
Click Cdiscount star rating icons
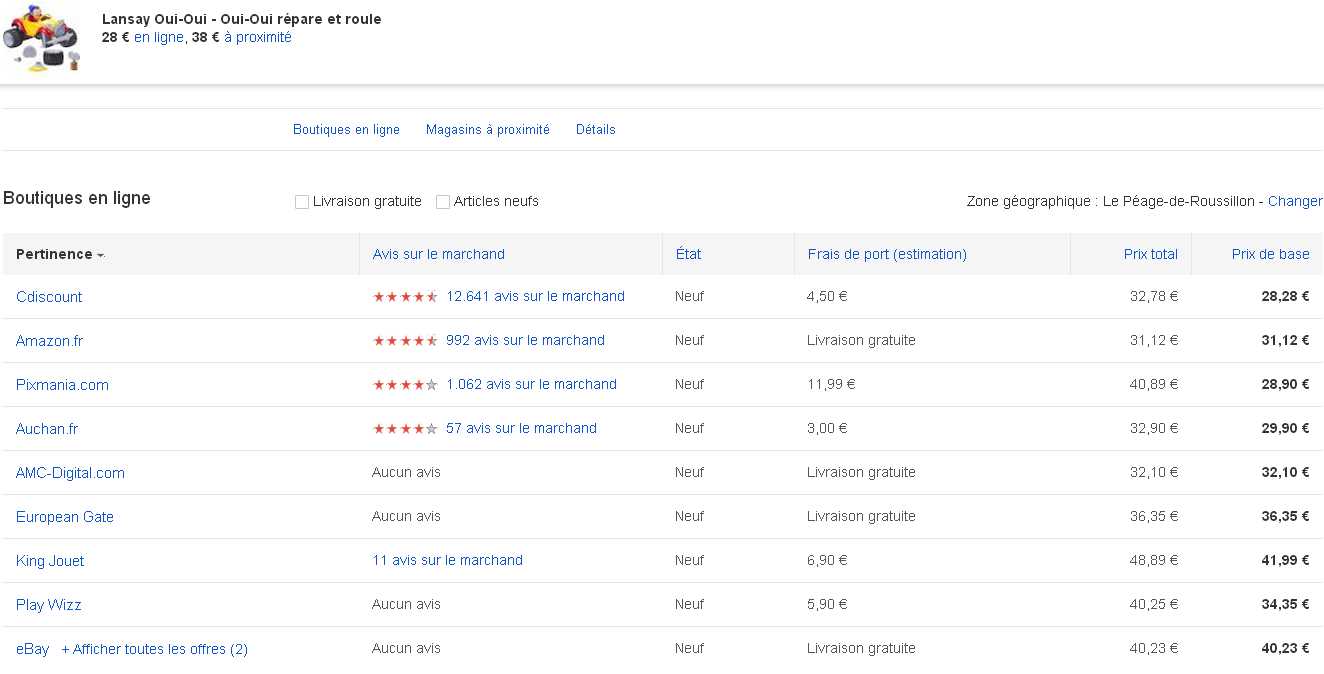tap(405, 297)
